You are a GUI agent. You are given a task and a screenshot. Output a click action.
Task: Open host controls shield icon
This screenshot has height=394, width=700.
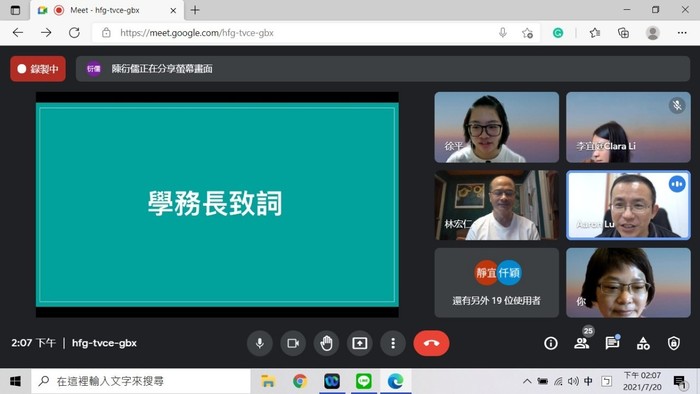pos(674,343)
